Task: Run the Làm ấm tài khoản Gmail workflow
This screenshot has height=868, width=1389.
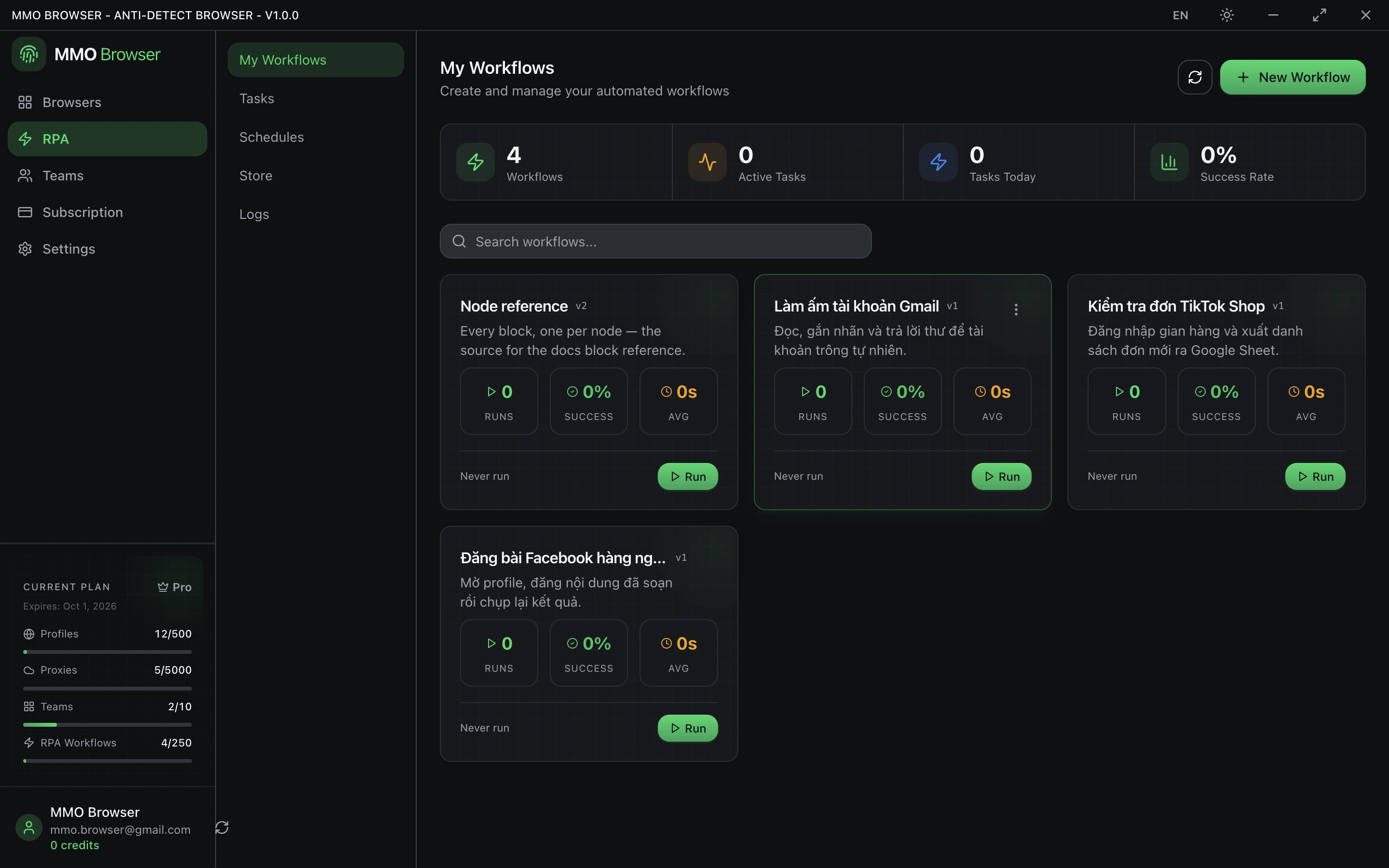Action: pyautogui.click(x=1002, y=476)
